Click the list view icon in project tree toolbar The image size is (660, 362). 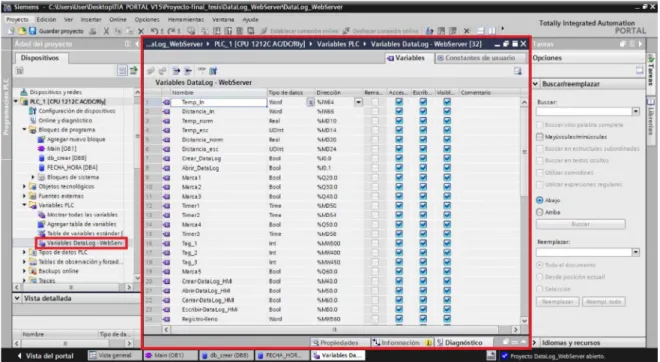pyautogui.click(x=122, y=70)
